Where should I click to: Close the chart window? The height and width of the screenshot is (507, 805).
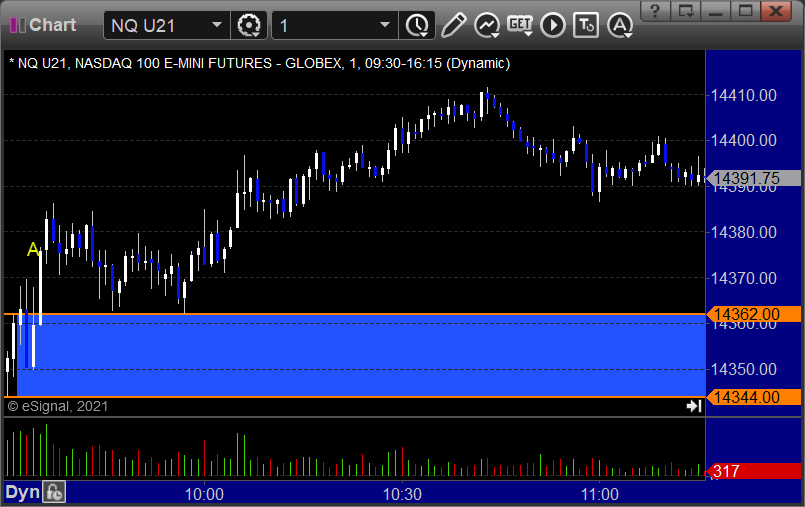tap(776, 11)
